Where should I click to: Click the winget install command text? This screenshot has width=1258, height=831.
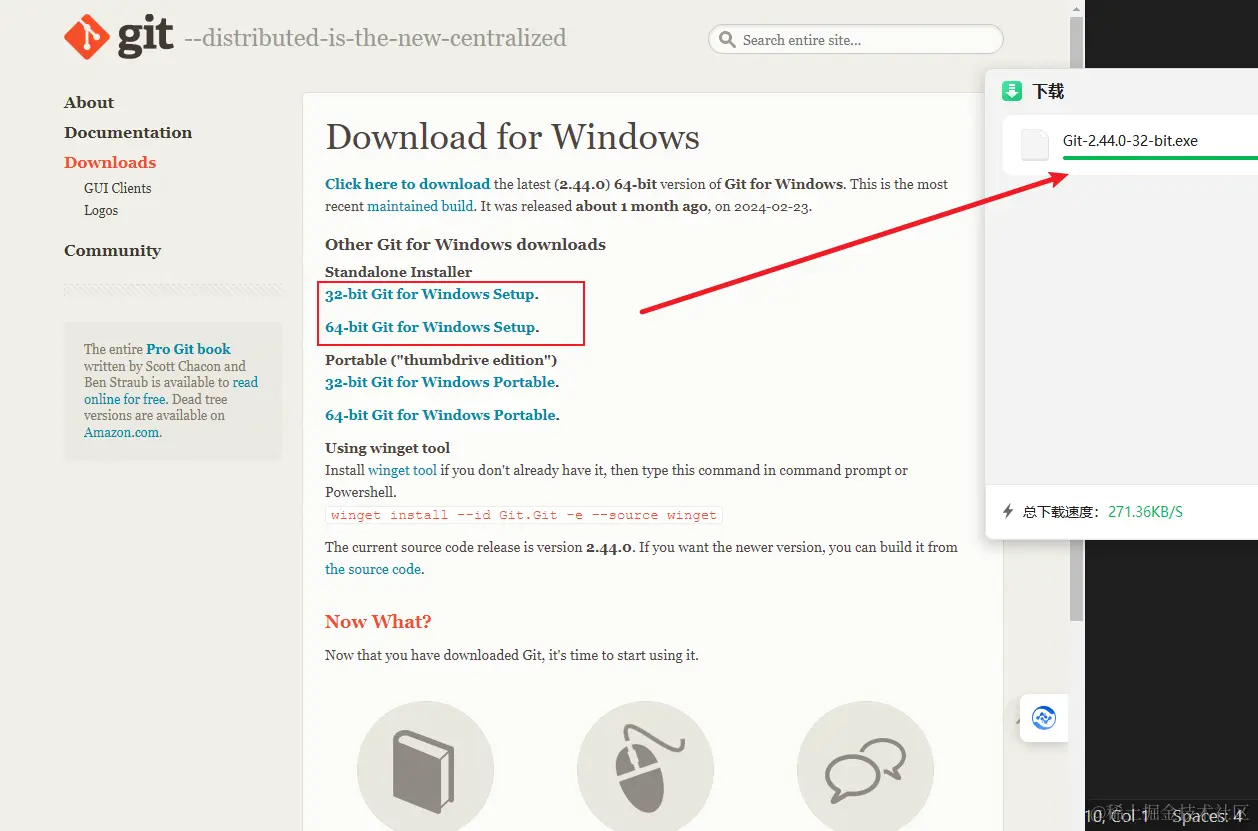tap(524, 515)
